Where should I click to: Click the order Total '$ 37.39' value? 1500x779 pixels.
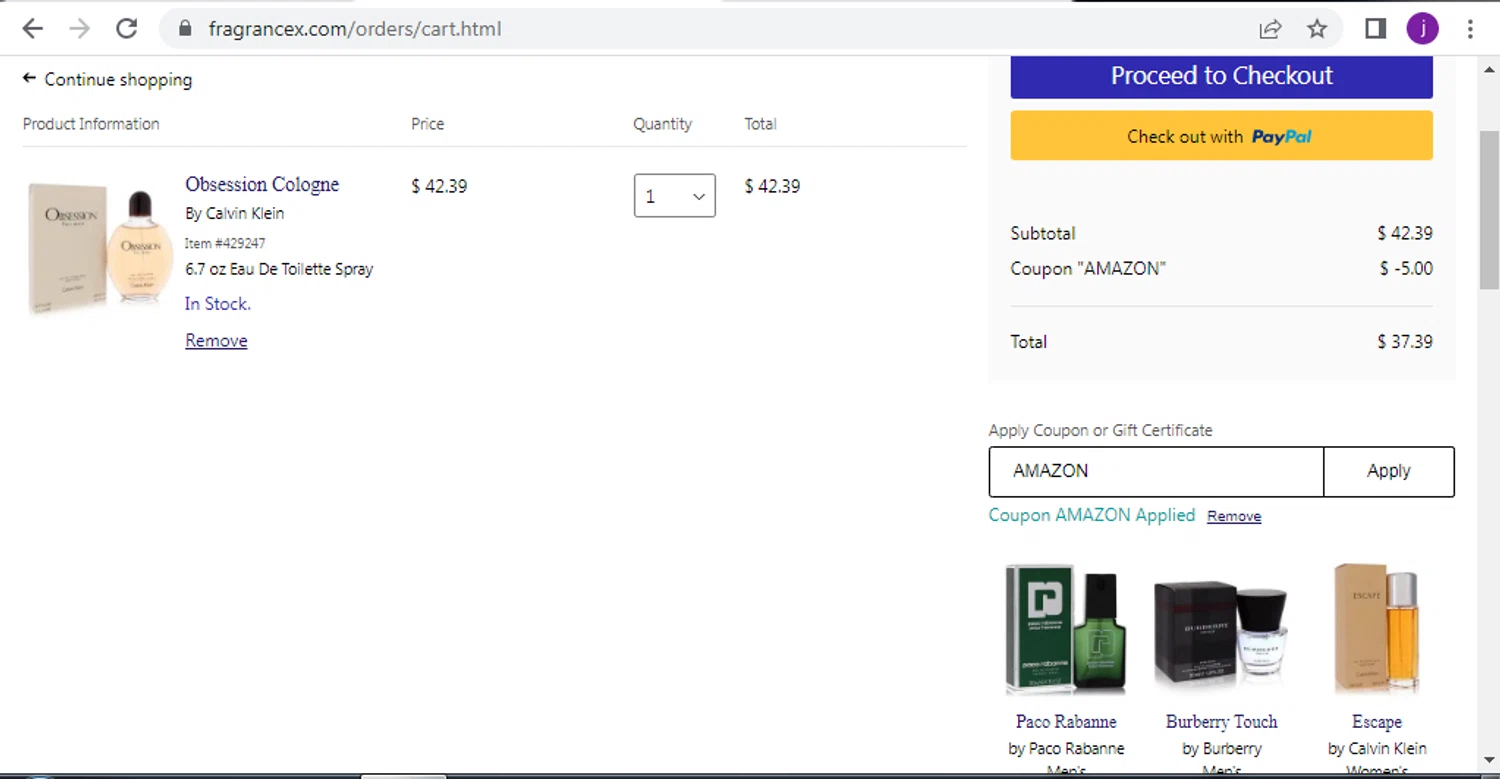click(1405, 342)
